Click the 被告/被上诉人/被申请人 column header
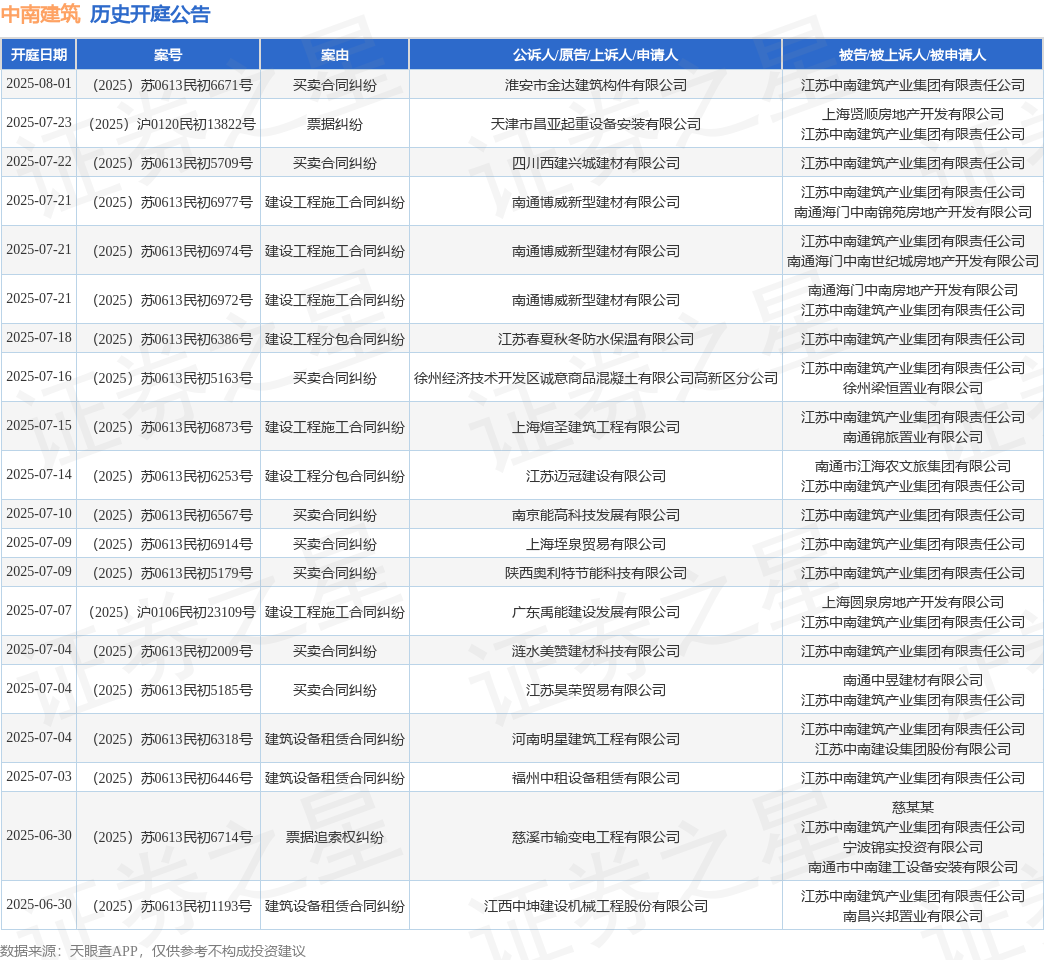 point(912,55)
